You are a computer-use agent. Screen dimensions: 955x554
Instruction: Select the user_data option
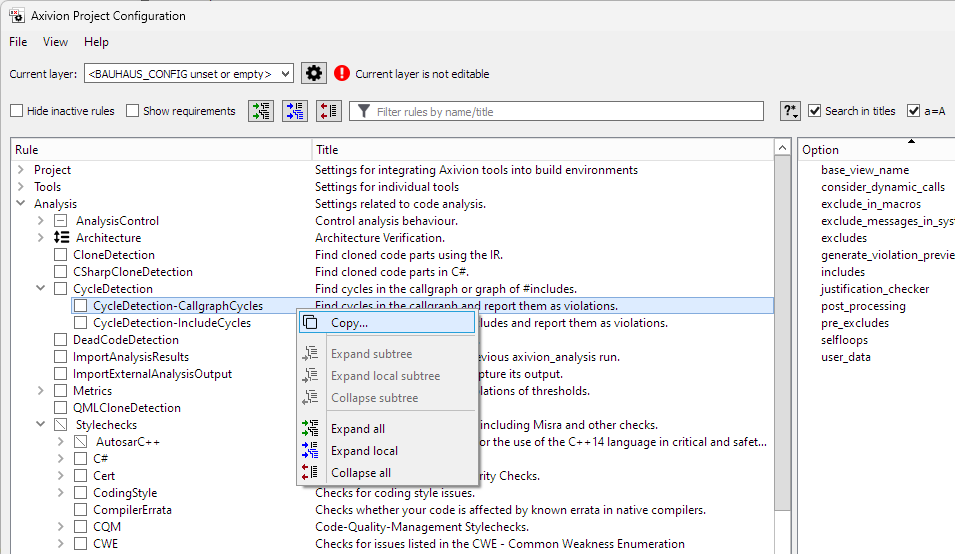click(x=845, y=357)
